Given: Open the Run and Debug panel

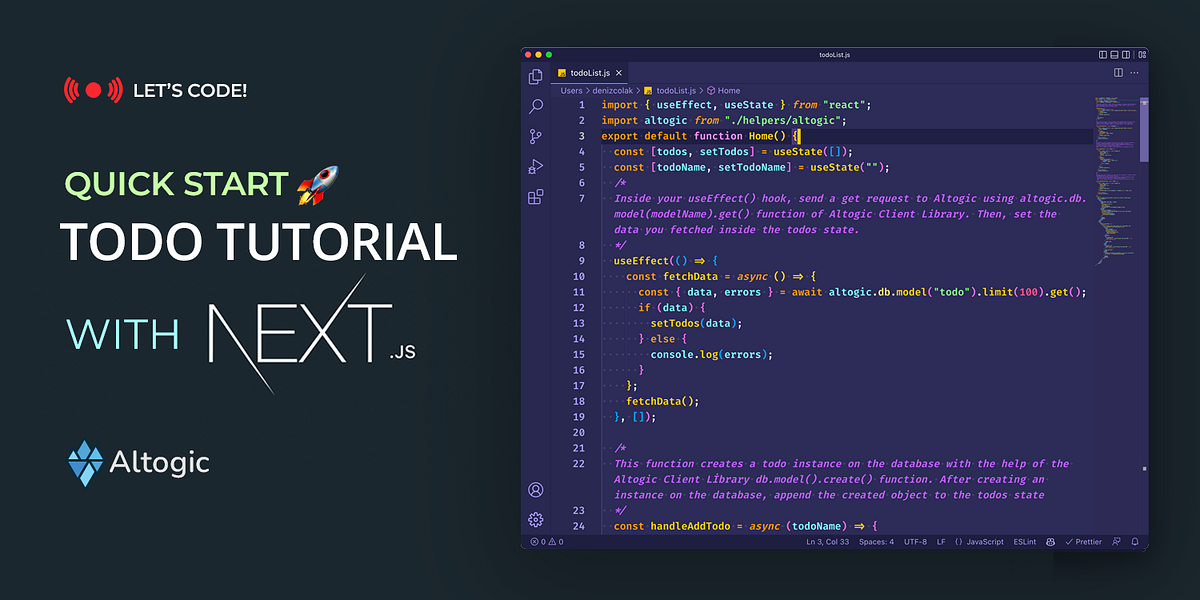Looking at the screenshot, I should tap(535, 167).
